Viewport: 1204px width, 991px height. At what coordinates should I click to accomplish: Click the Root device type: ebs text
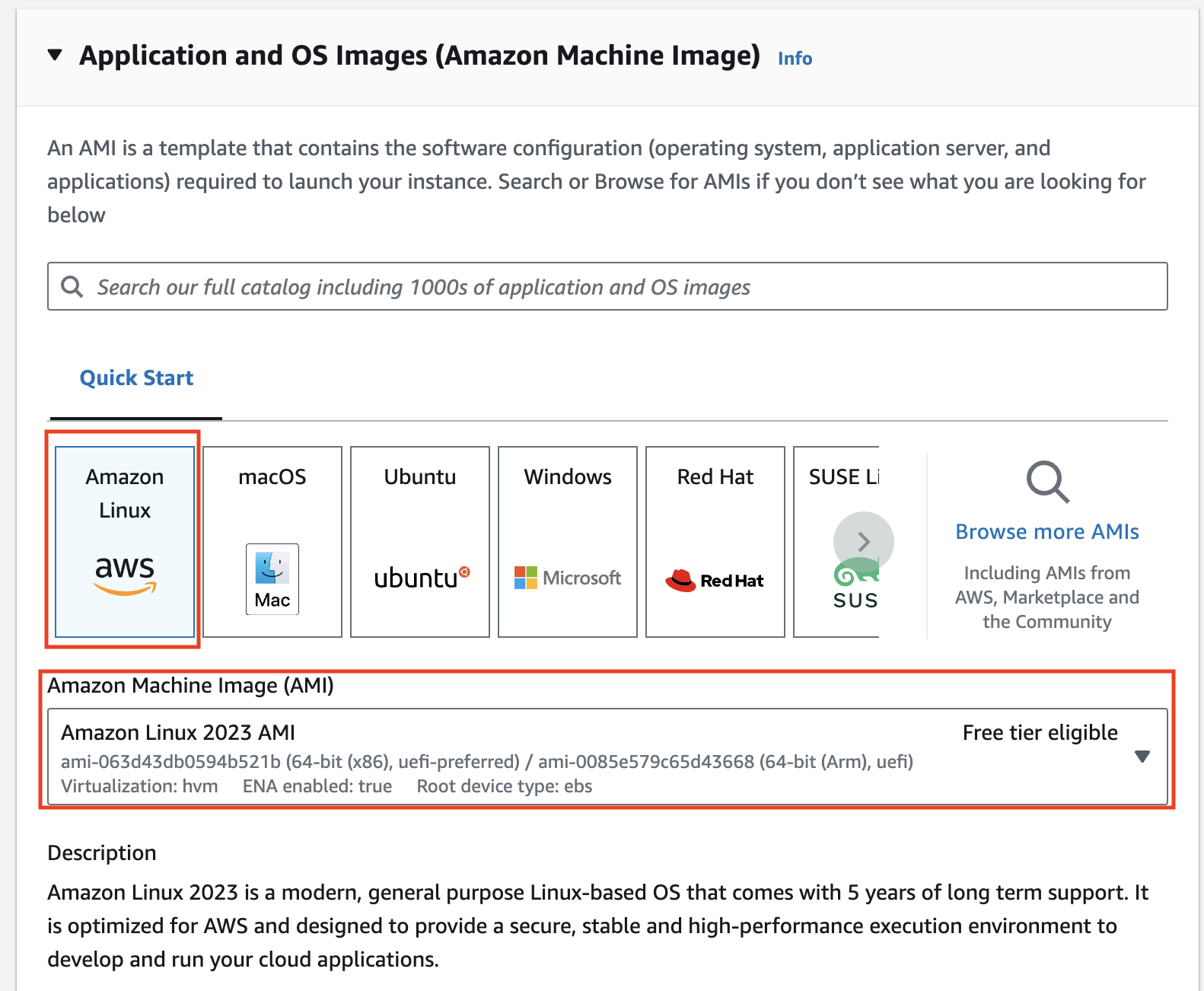505,786
